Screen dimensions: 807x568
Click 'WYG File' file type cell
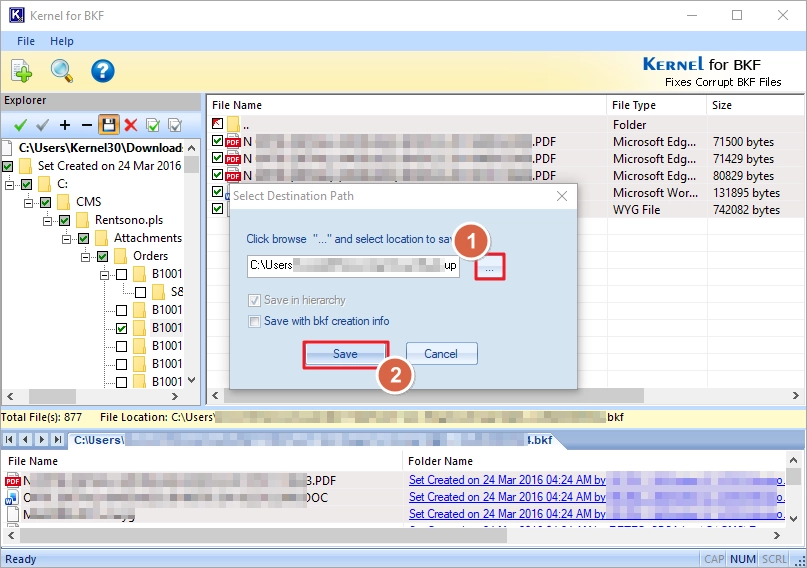click(636, 210)
